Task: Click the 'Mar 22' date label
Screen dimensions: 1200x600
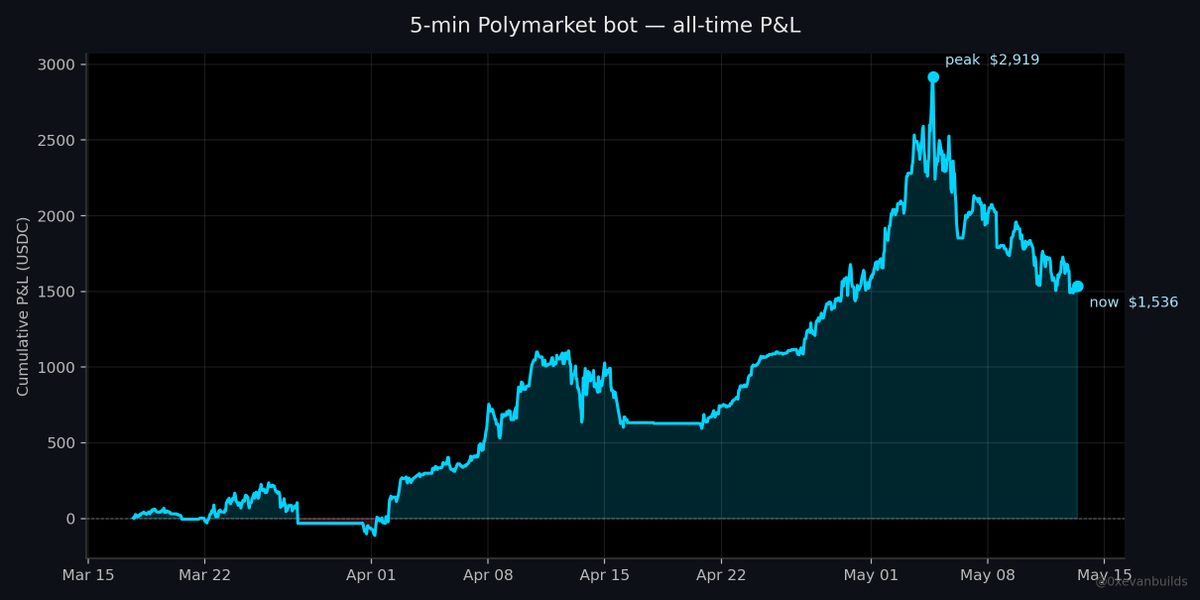Action: tap(205, 577)
